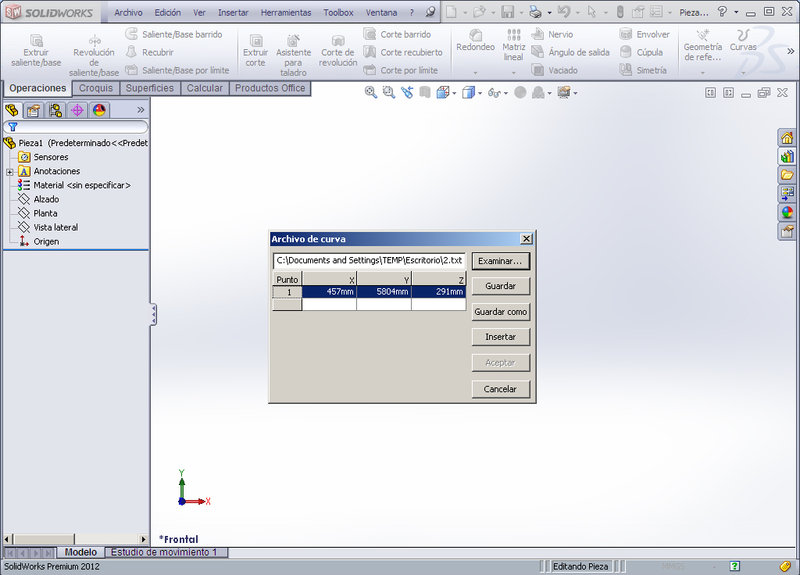Image resolution: width=800 pixels, height=575 pixels.
Task: Open Estudio de movimiento 1 tab
Action: [x=164, y=552]
